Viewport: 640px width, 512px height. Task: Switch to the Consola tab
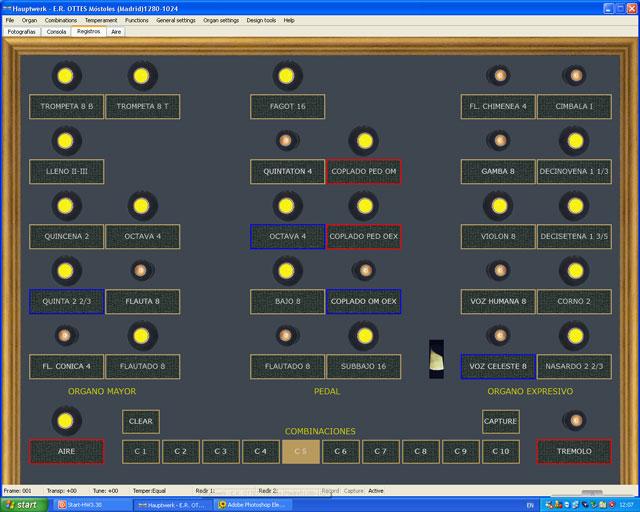(56, 32)
